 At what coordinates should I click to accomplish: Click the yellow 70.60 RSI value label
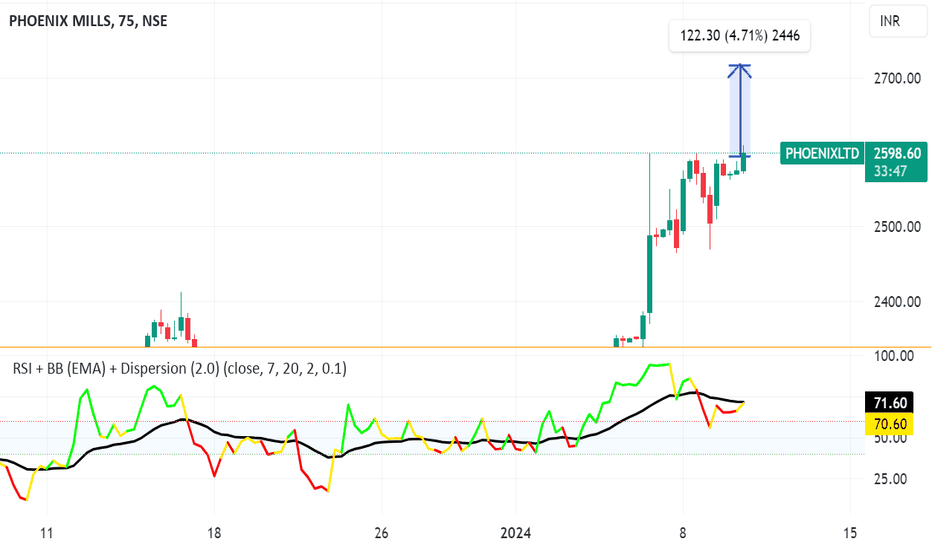pyautogui.click(x=890, y=424)
